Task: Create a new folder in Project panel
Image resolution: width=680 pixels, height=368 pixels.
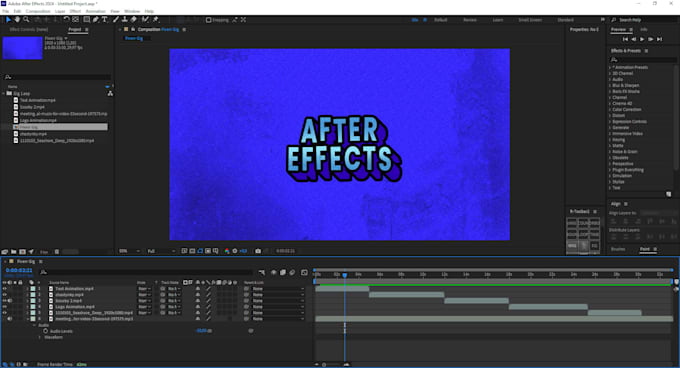Action: pyautogui.click(x=14, y=251)
